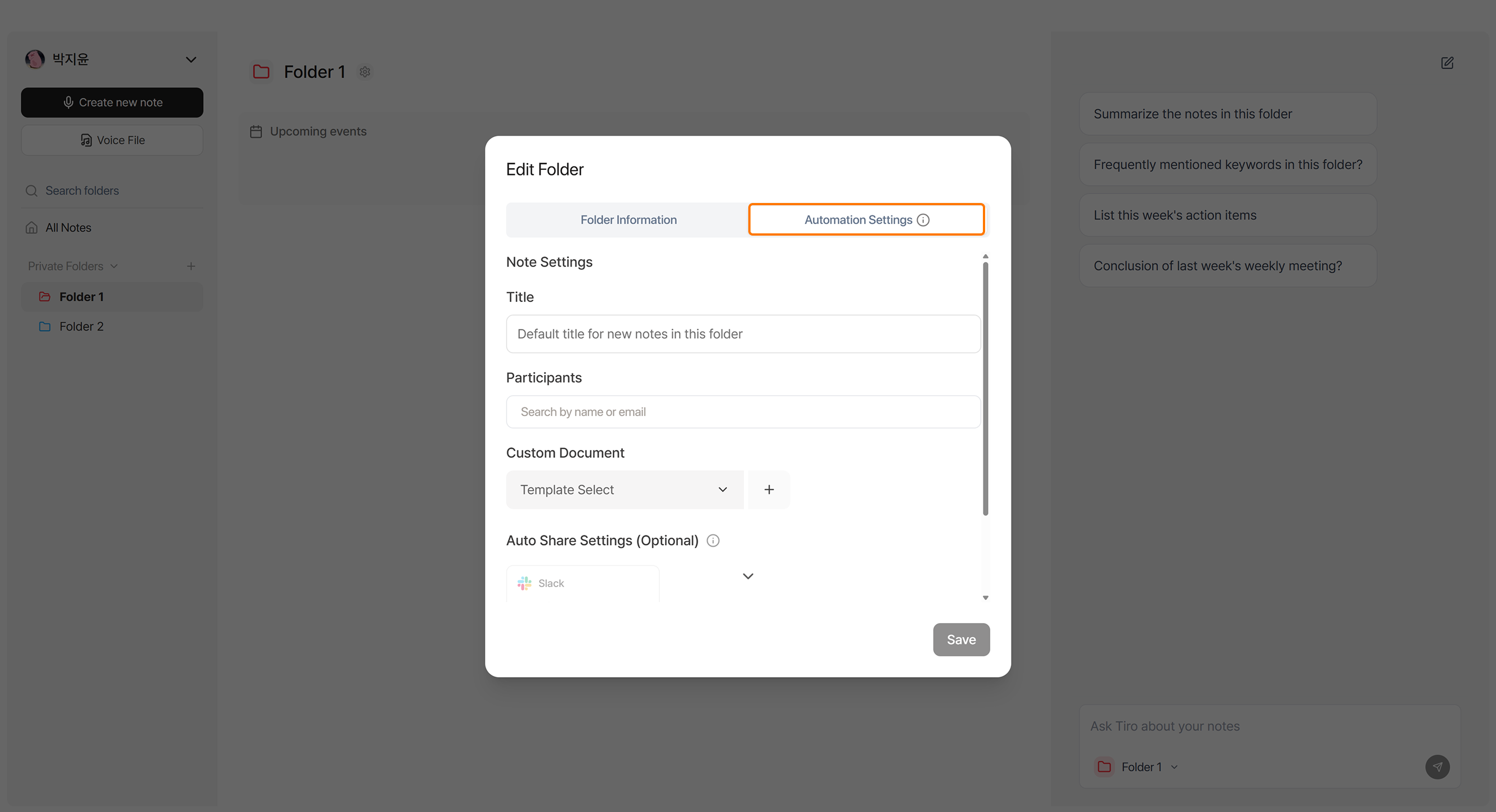1496x812 pixels.
Task: Select the Automation Settings tab
Action: [857, 220]
